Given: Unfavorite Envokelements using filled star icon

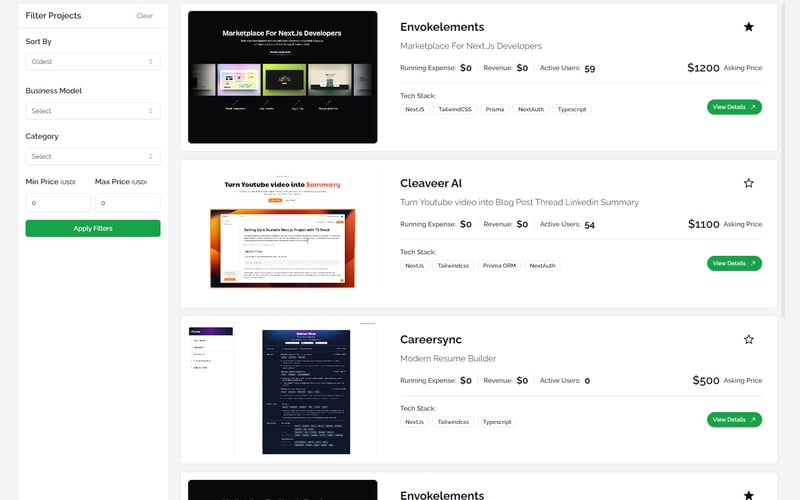Looking at the screenshot, I should [748, 27].
